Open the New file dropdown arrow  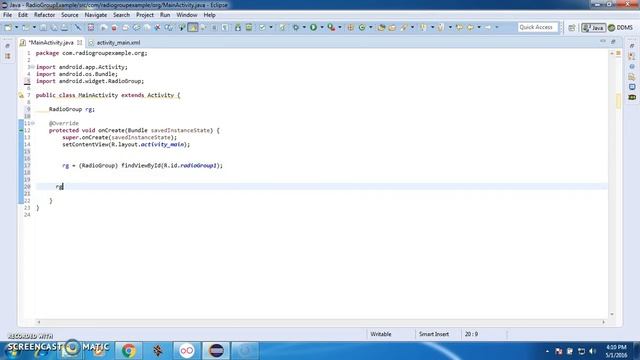tap(17, 27)
